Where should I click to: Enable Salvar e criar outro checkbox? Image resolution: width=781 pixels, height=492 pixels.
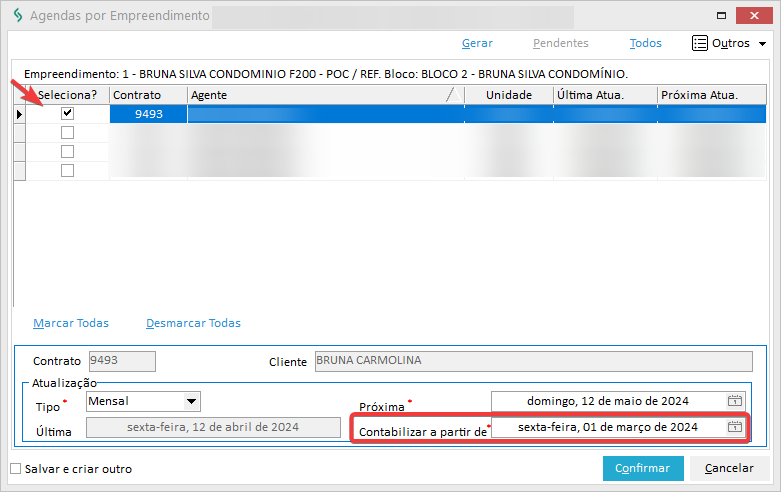(15, 469)
